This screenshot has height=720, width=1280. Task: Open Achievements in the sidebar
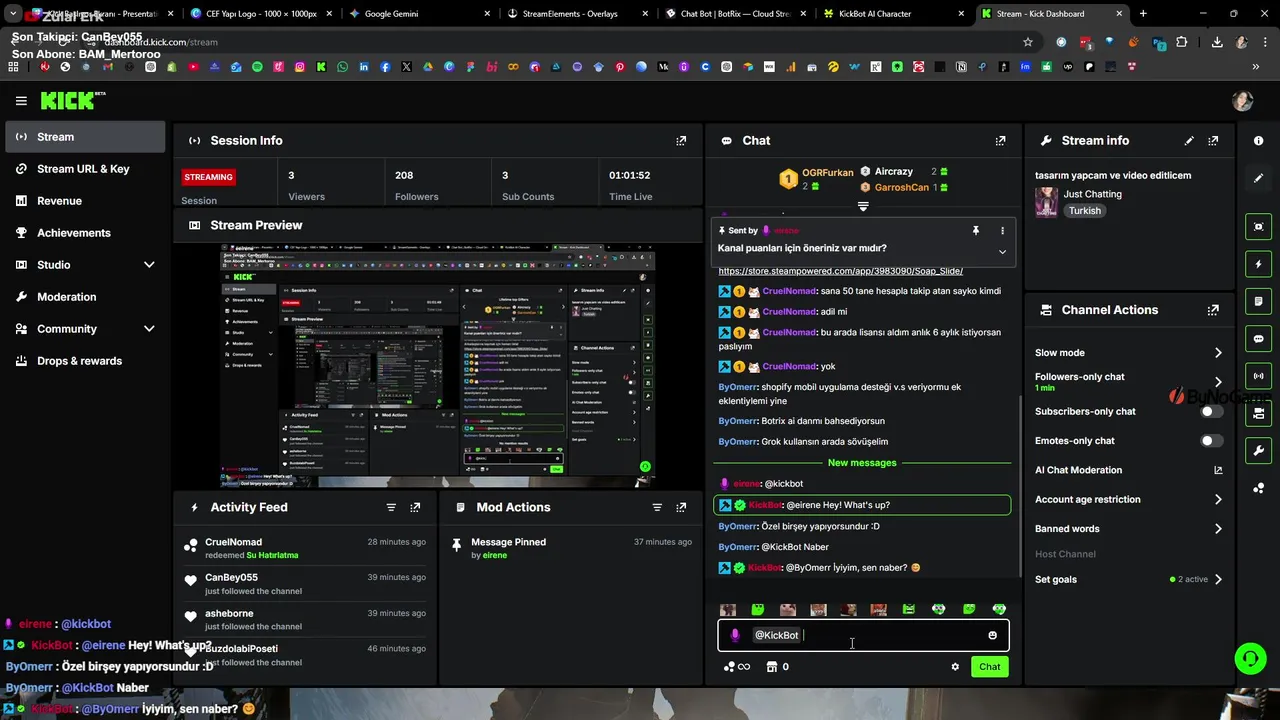click(x=85, y=233)
